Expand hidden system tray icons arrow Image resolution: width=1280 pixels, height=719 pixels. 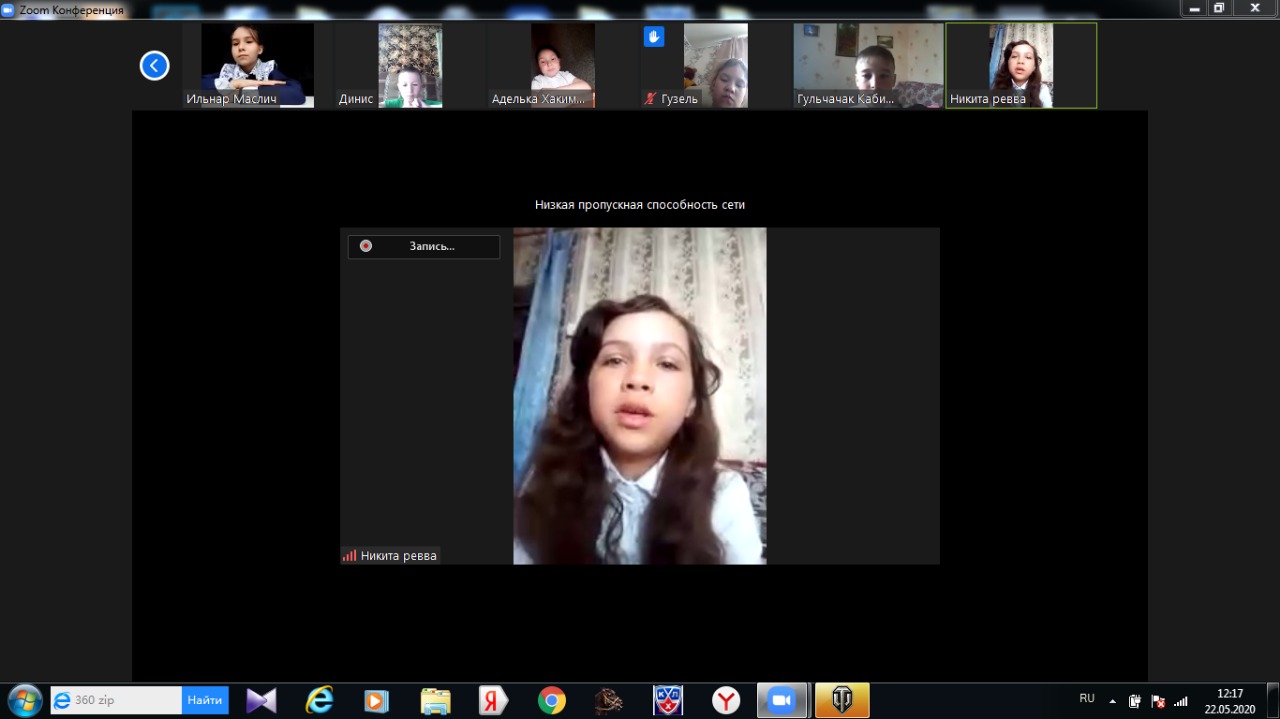click(x=1112, y=701)
